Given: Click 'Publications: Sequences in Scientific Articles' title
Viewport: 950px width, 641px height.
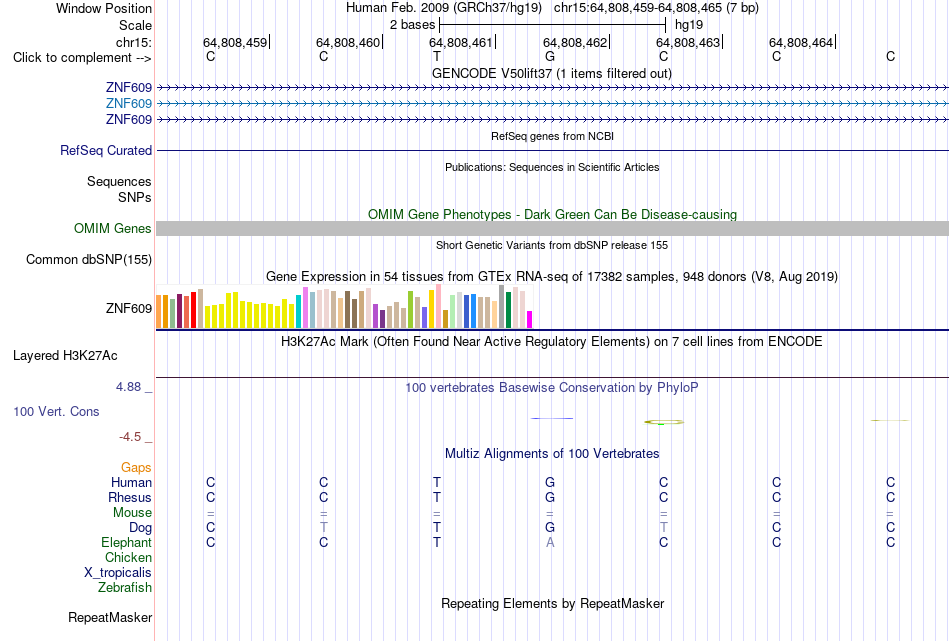Looking at the screenshot, I should point(552,167).
